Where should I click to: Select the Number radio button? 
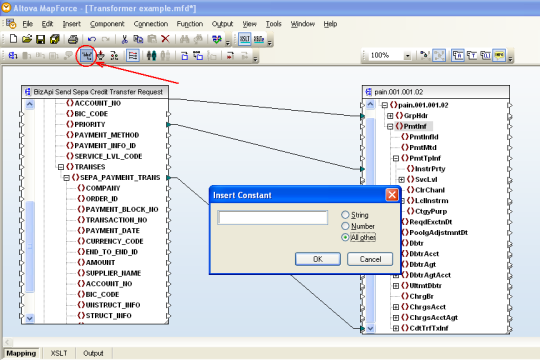coord(345,226)
